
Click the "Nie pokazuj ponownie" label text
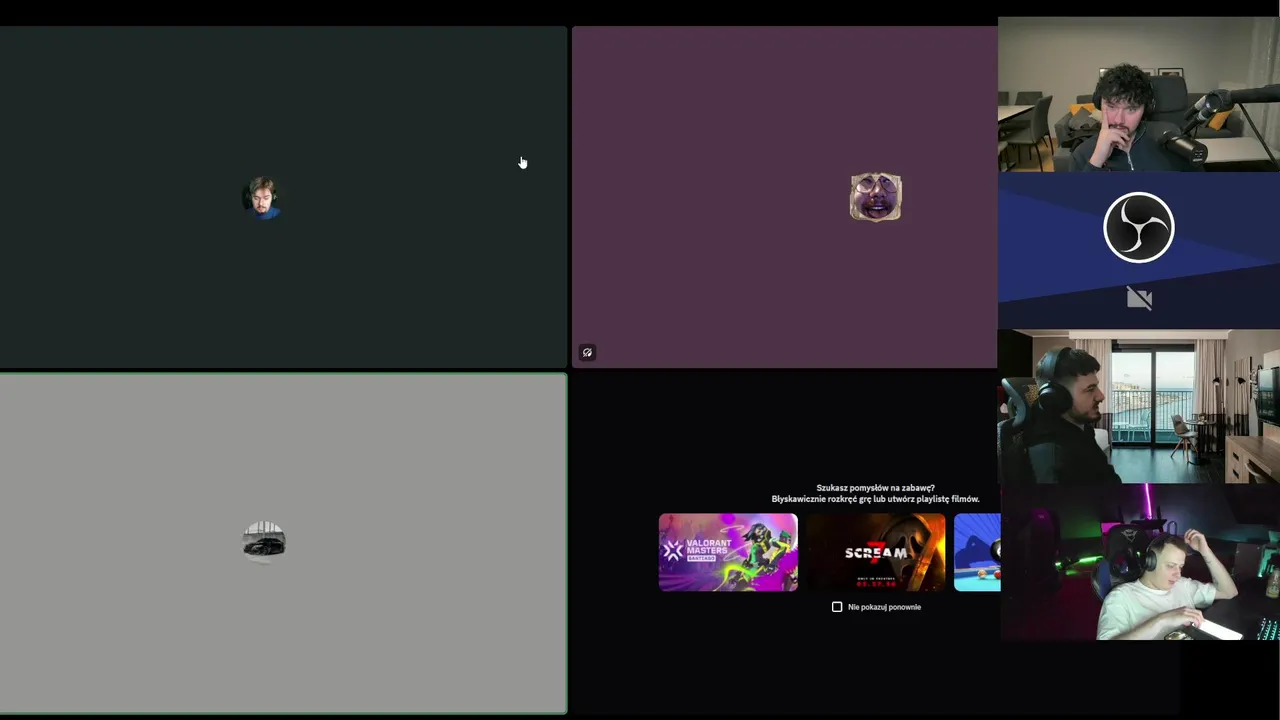884,607
